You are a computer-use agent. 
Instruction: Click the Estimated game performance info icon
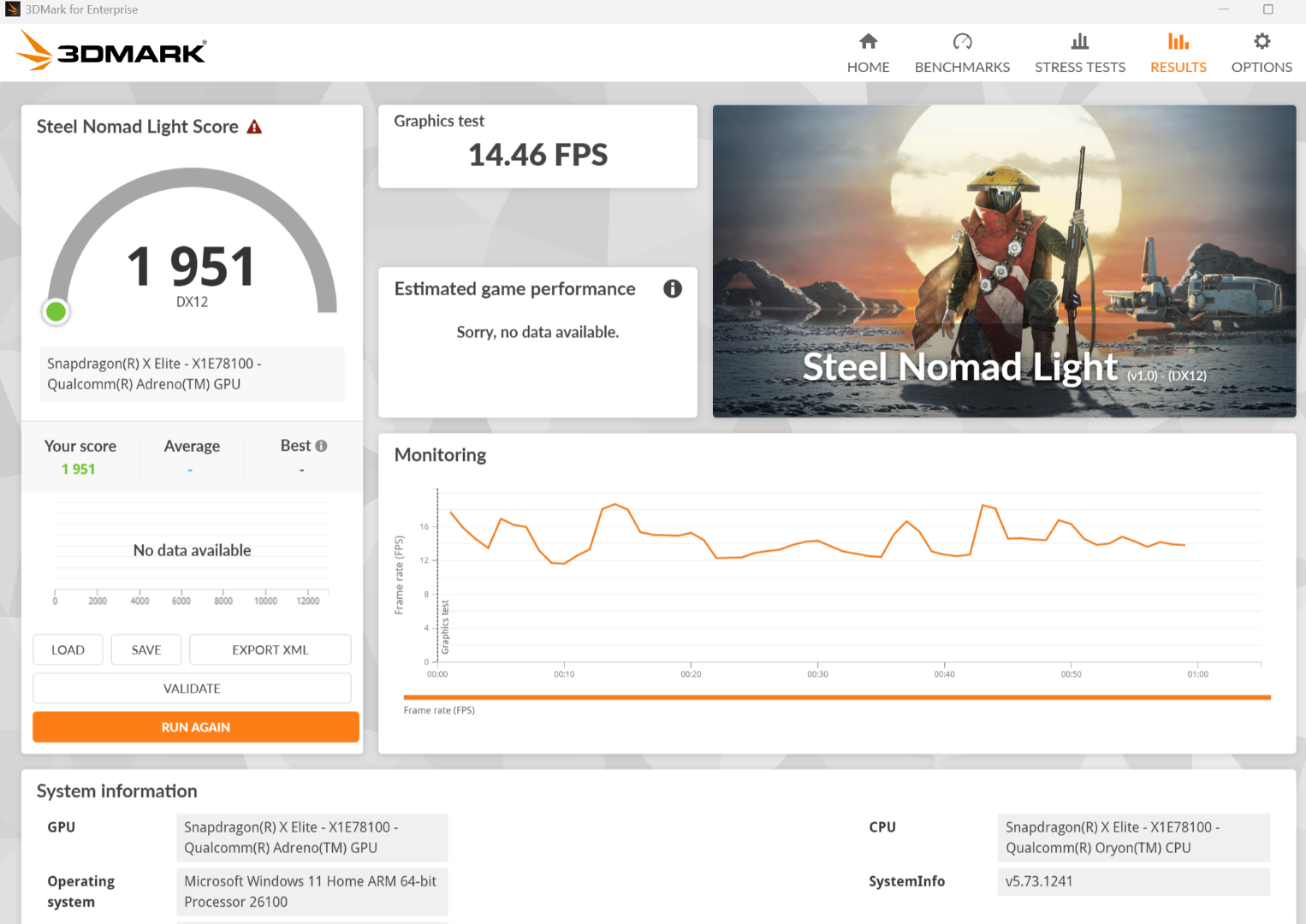click(x=673, y=289)
